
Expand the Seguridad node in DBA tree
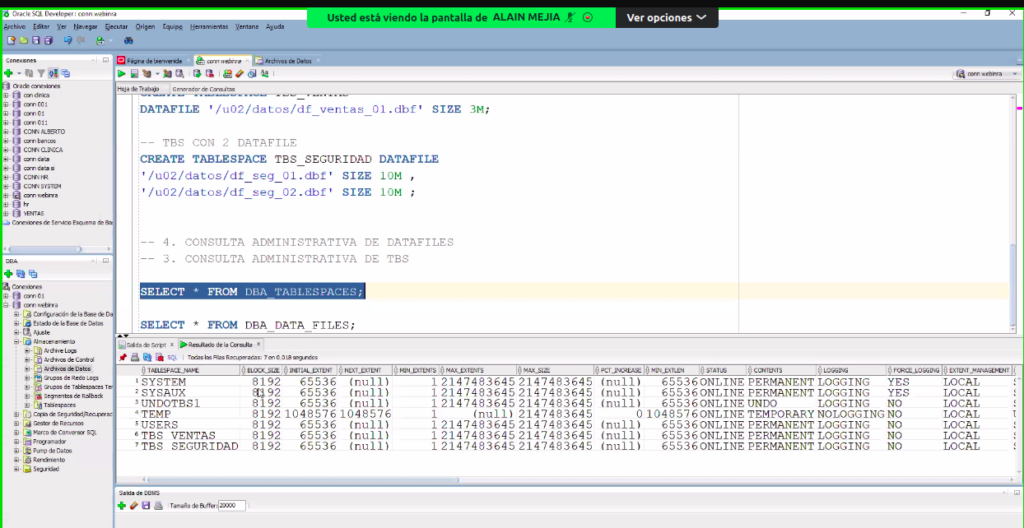coord(17,468)
